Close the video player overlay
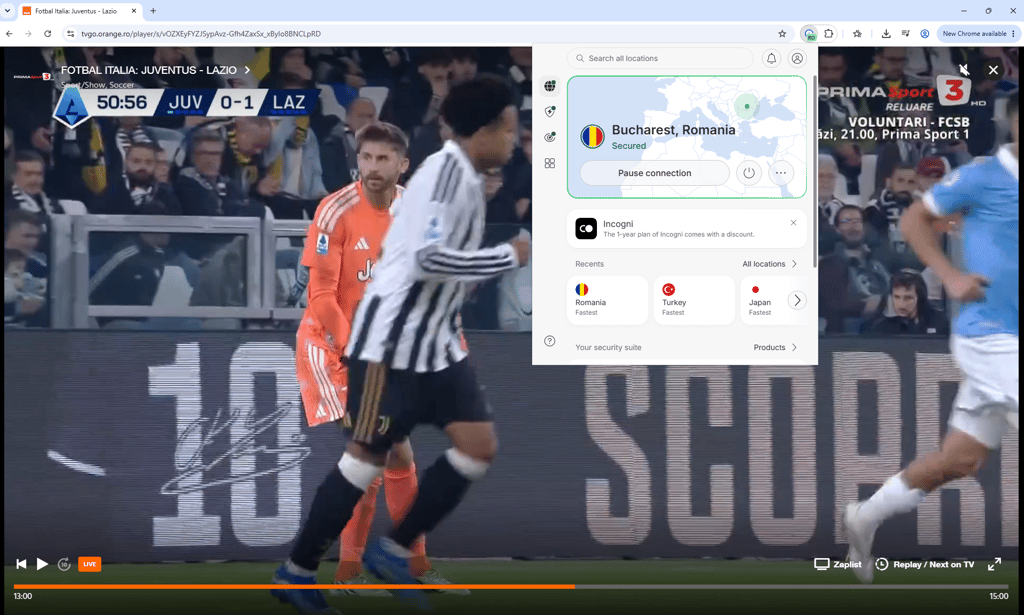1024x615 pixels. click(993, 70)
